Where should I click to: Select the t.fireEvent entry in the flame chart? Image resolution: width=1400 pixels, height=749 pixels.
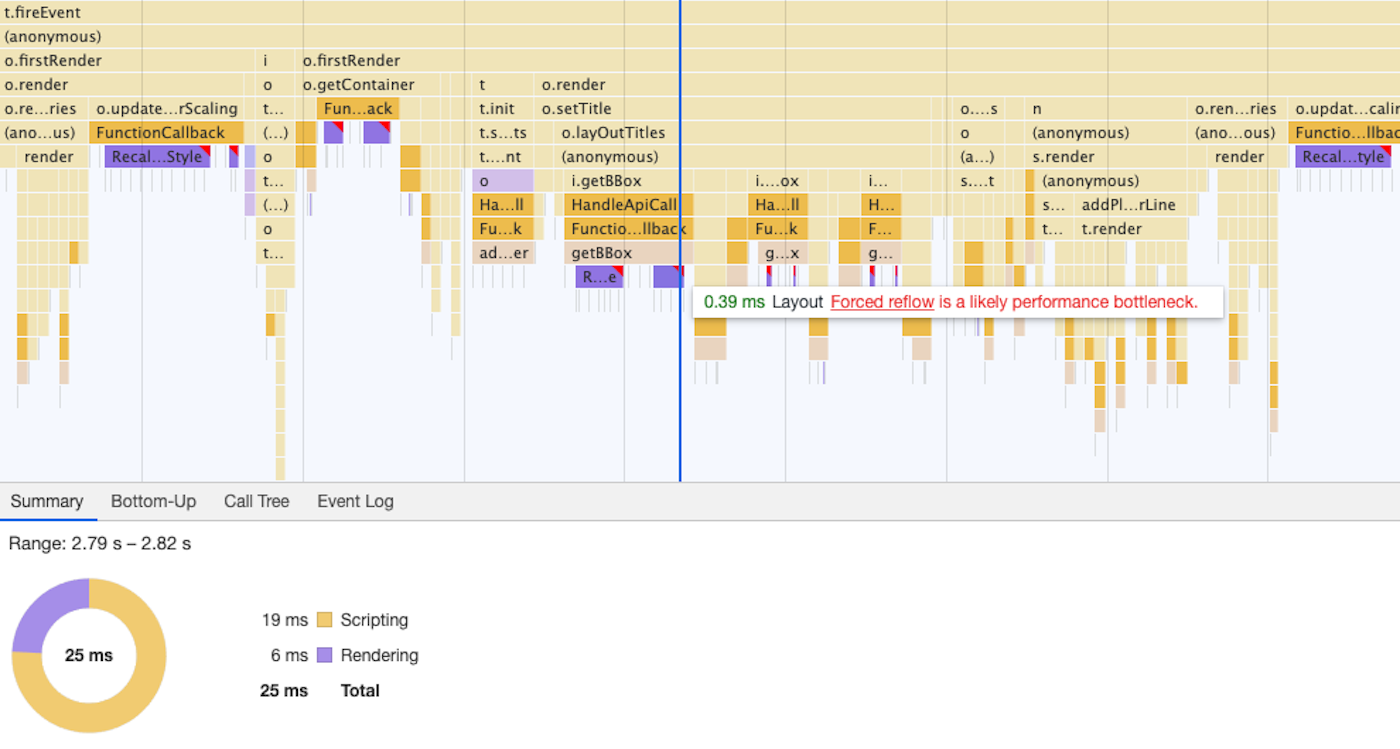pos(40,12)
